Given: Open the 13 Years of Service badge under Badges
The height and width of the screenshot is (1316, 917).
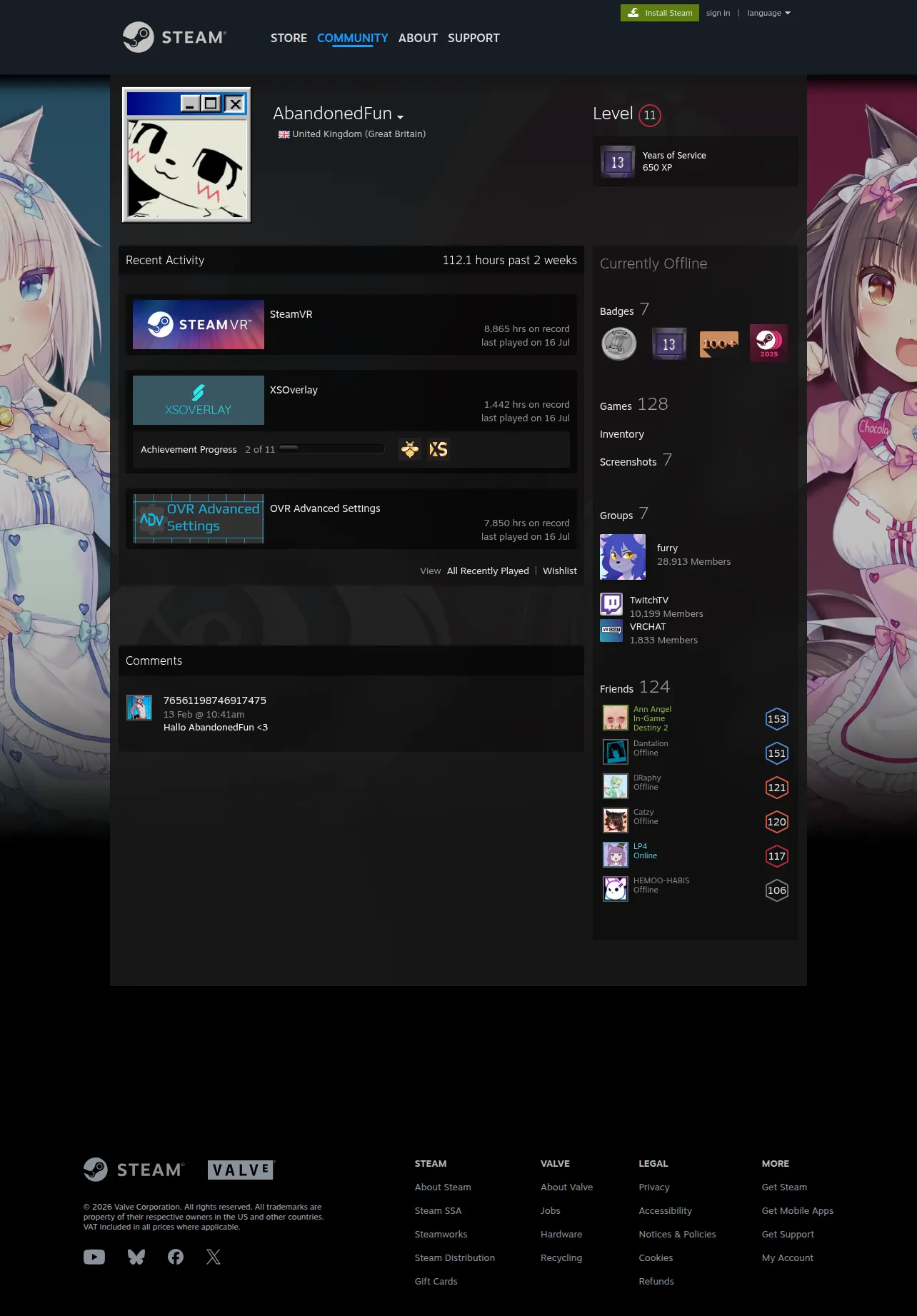Looking at the screenshot, I should pyautogui.click(x=668, y=343).
